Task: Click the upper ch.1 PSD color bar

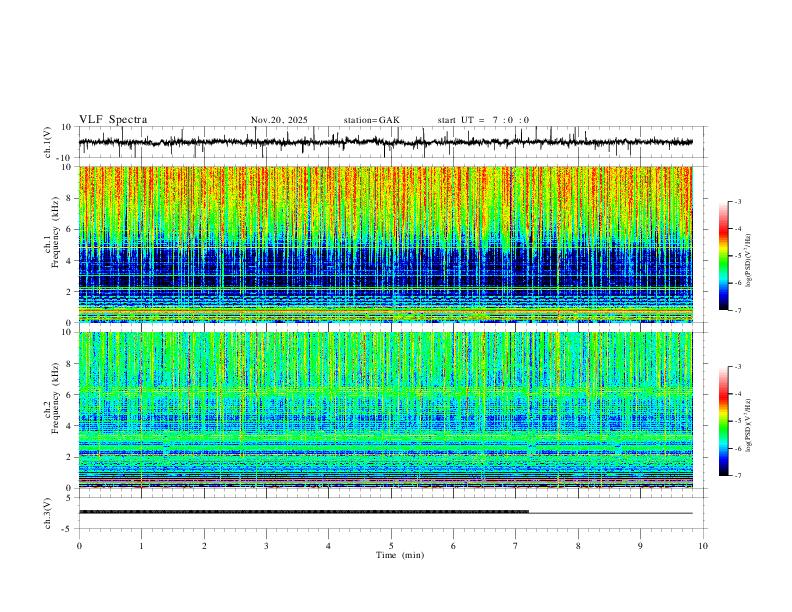Action: point(724,256)
